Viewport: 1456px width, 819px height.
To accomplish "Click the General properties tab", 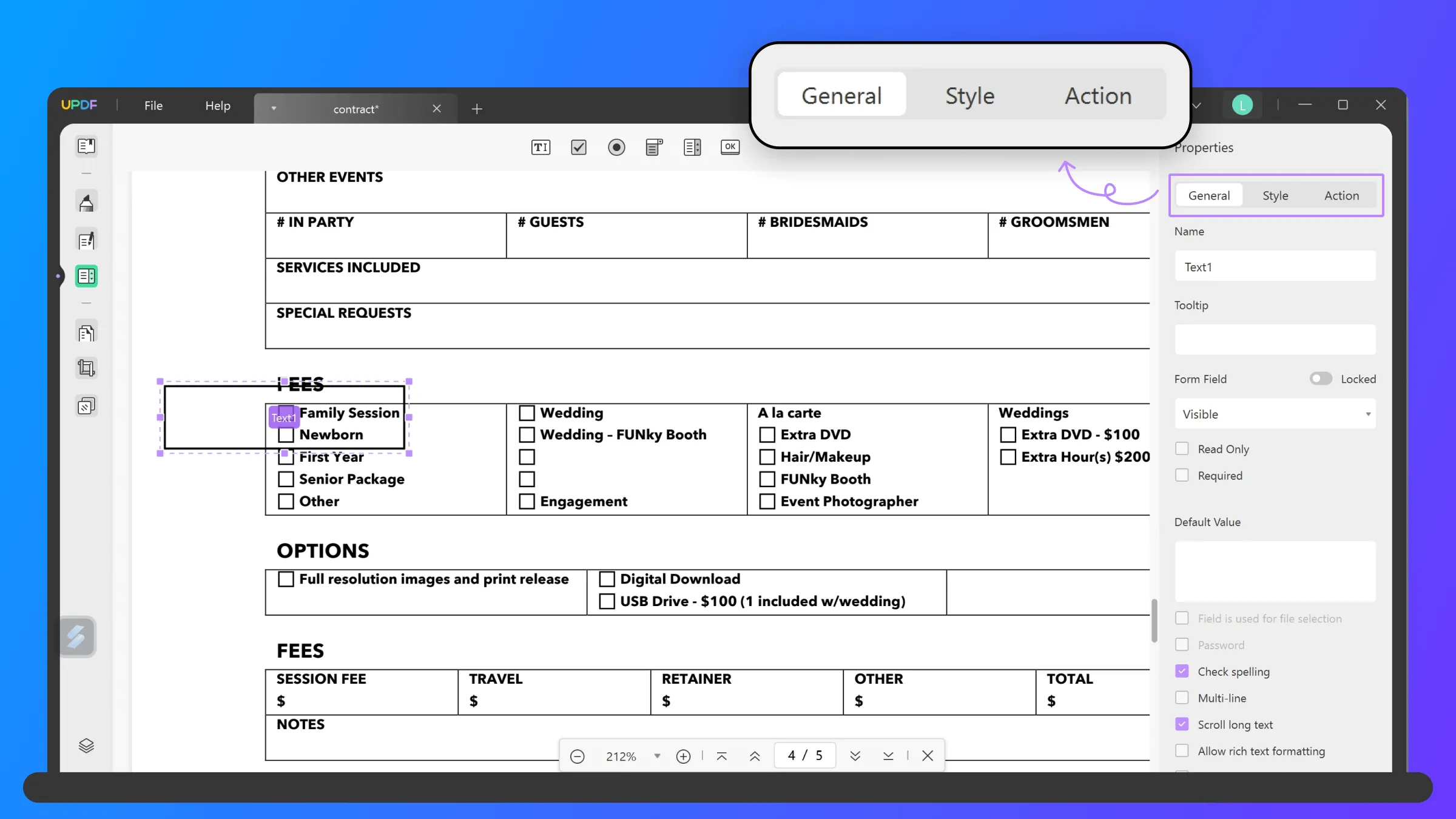I will click(x=1209, y=195).
